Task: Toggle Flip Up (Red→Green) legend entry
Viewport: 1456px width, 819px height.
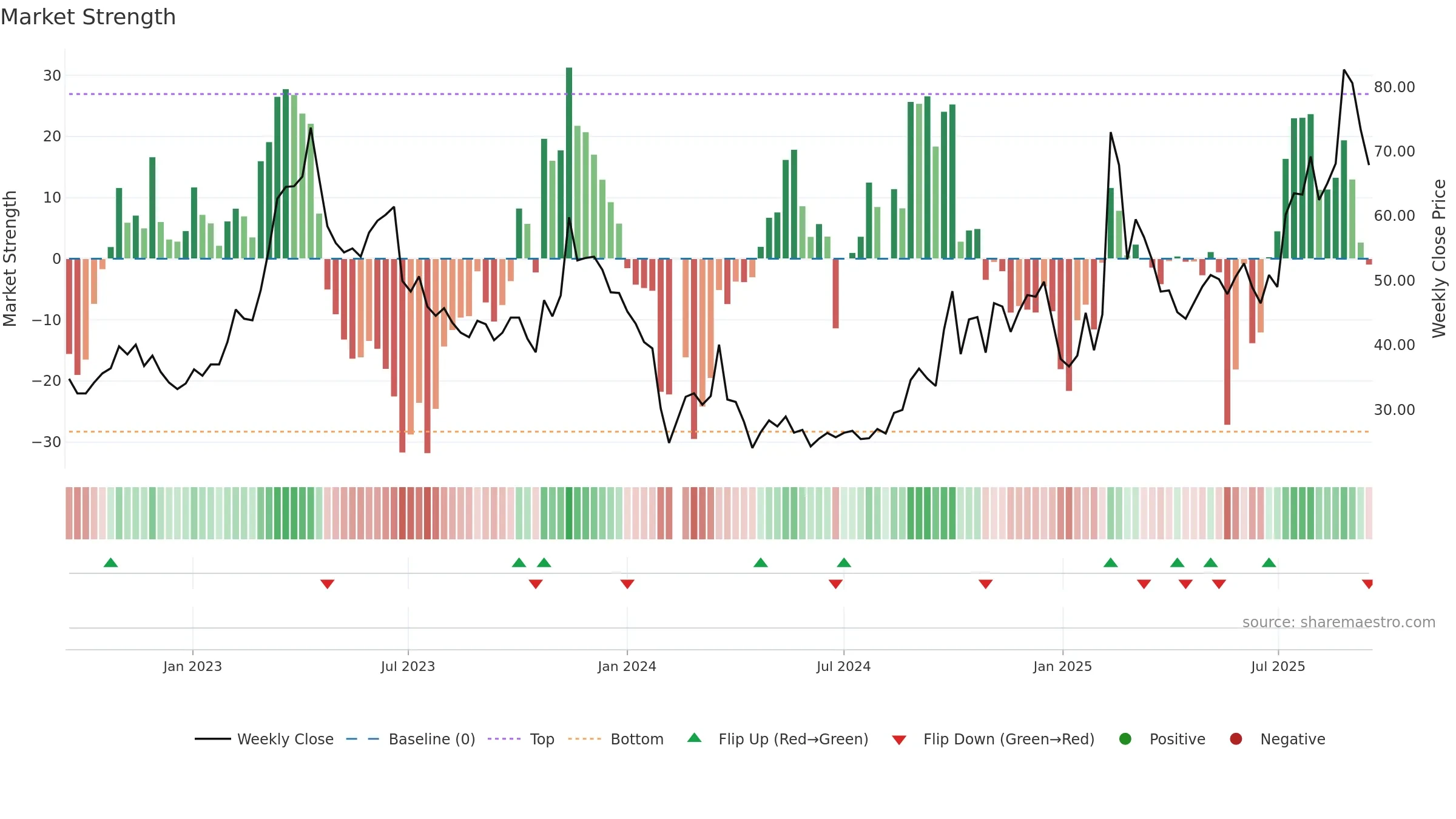Action: (x=778, y=739)
